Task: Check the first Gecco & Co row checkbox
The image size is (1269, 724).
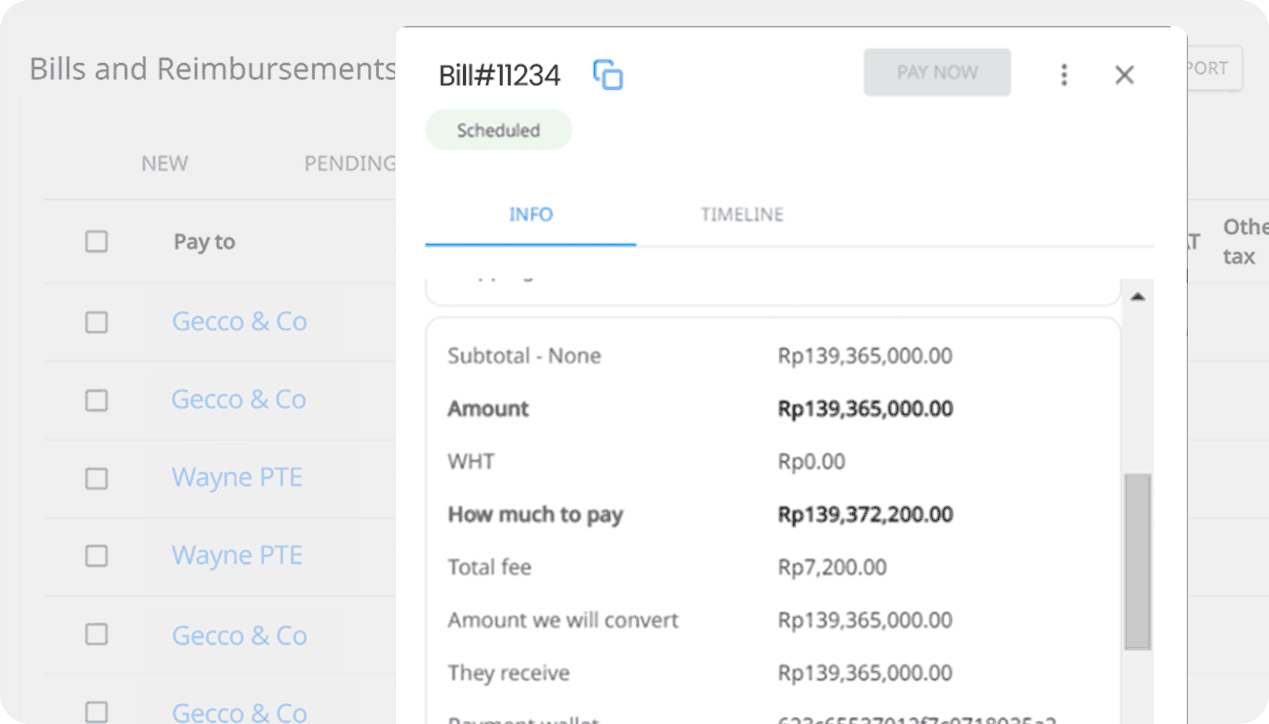Action: point(96,322)
